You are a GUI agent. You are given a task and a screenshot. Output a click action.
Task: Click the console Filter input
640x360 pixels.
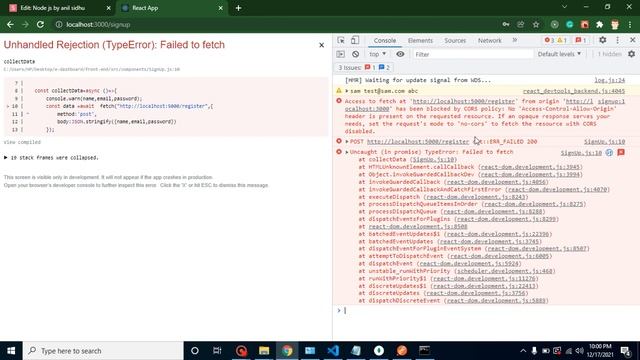(472, 54)
